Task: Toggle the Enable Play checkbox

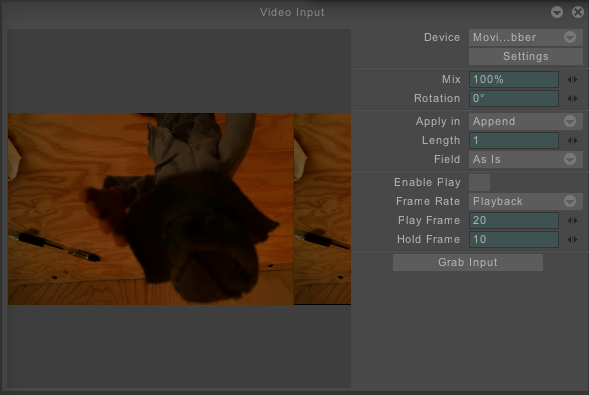Action: (479, 182)
